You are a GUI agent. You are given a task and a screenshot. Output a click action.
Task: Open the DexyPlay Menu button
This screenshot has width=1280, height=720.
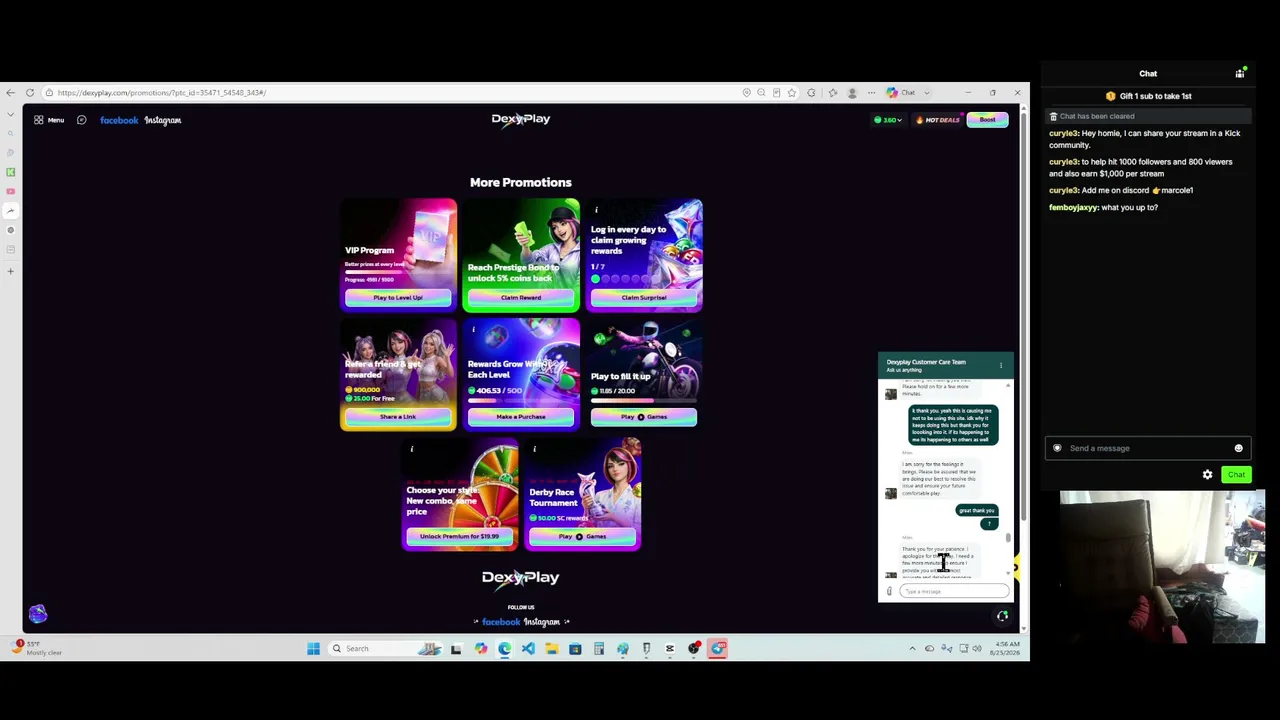(x=49, y=120)
